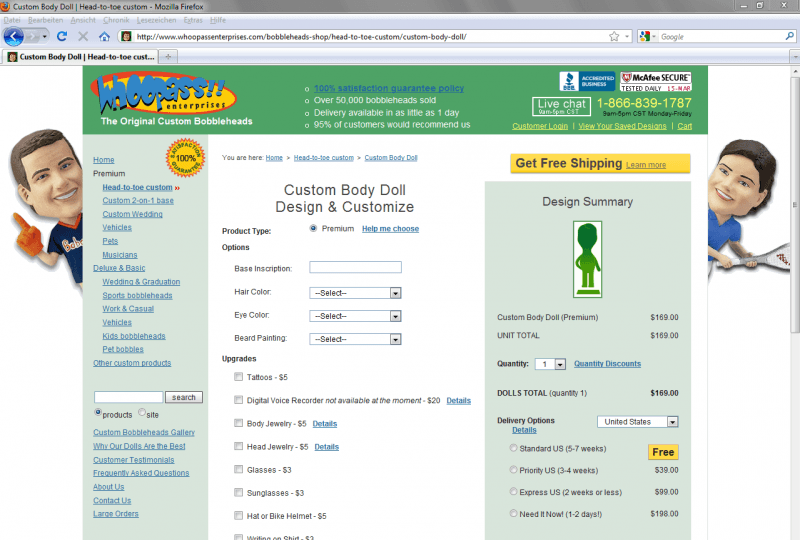Open the Eye Color dropdown
Viewport: 800px width, 540px height.
coord(355,316)
